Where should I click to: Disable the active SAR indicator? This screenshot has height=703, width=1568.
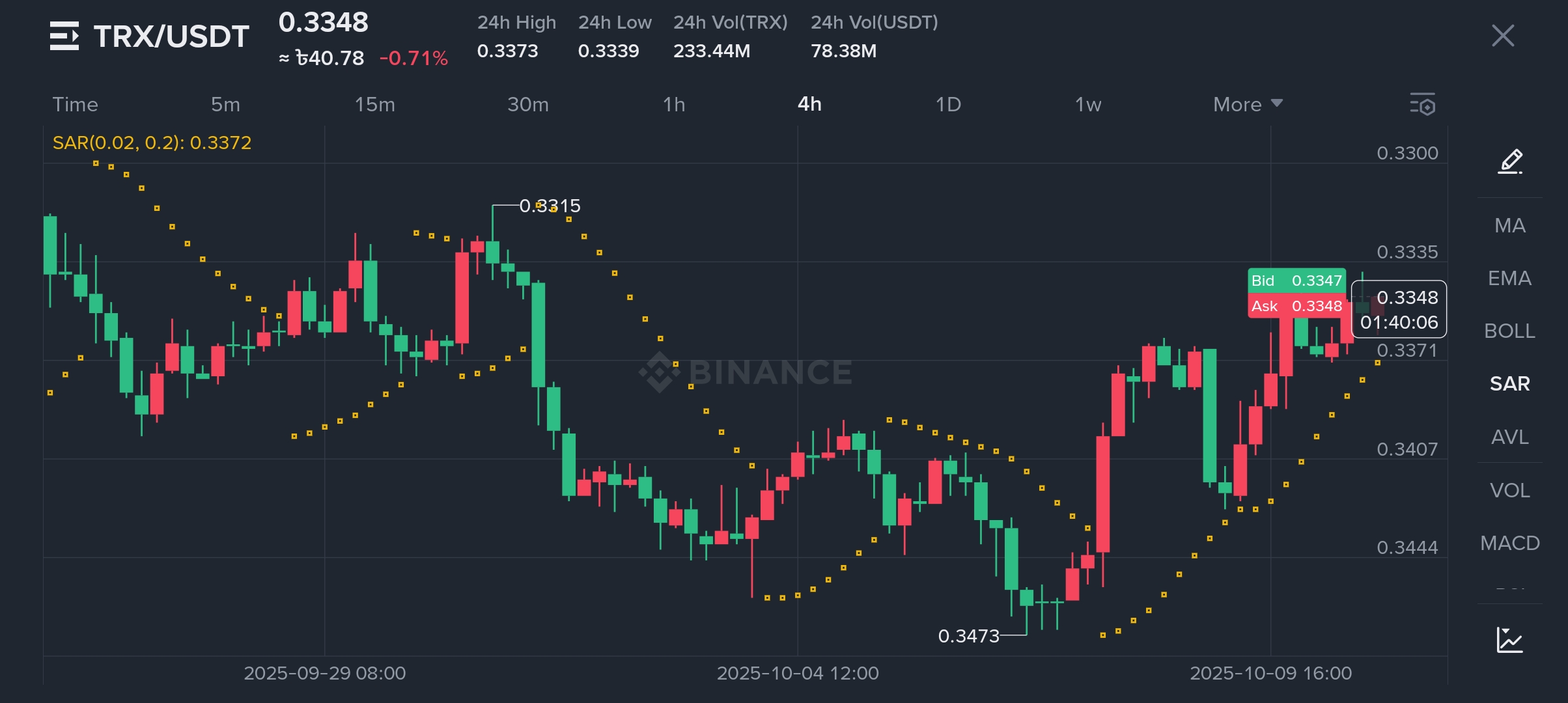pyautogui.click(x=1509, y=384)
